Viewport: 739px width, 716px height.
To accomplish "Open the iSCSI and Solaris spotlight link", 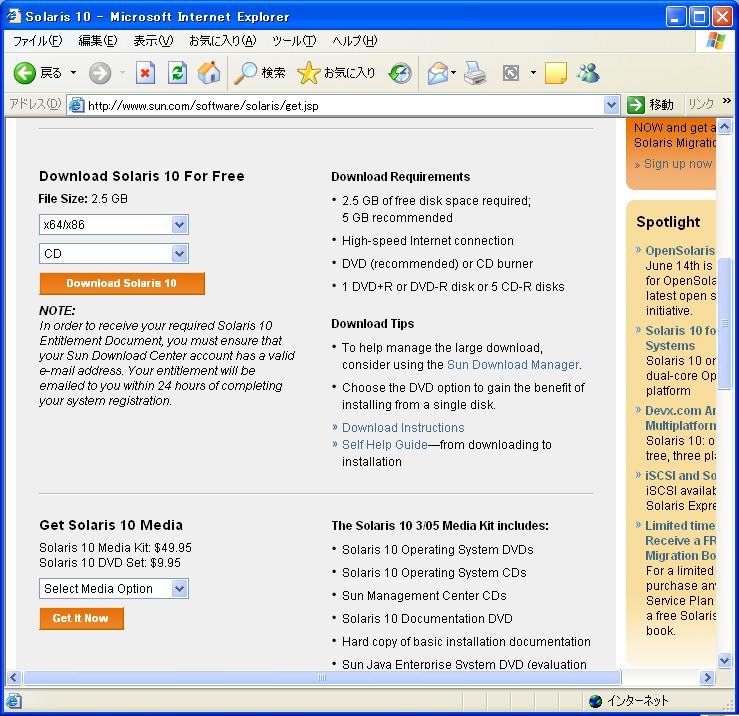I will point(680,476).
